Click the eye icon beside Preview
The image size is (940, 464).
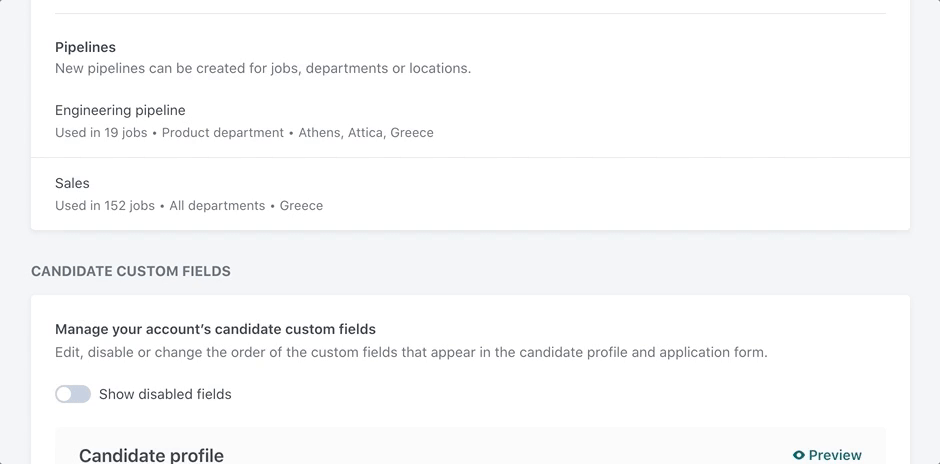click(x=799, y=455)
